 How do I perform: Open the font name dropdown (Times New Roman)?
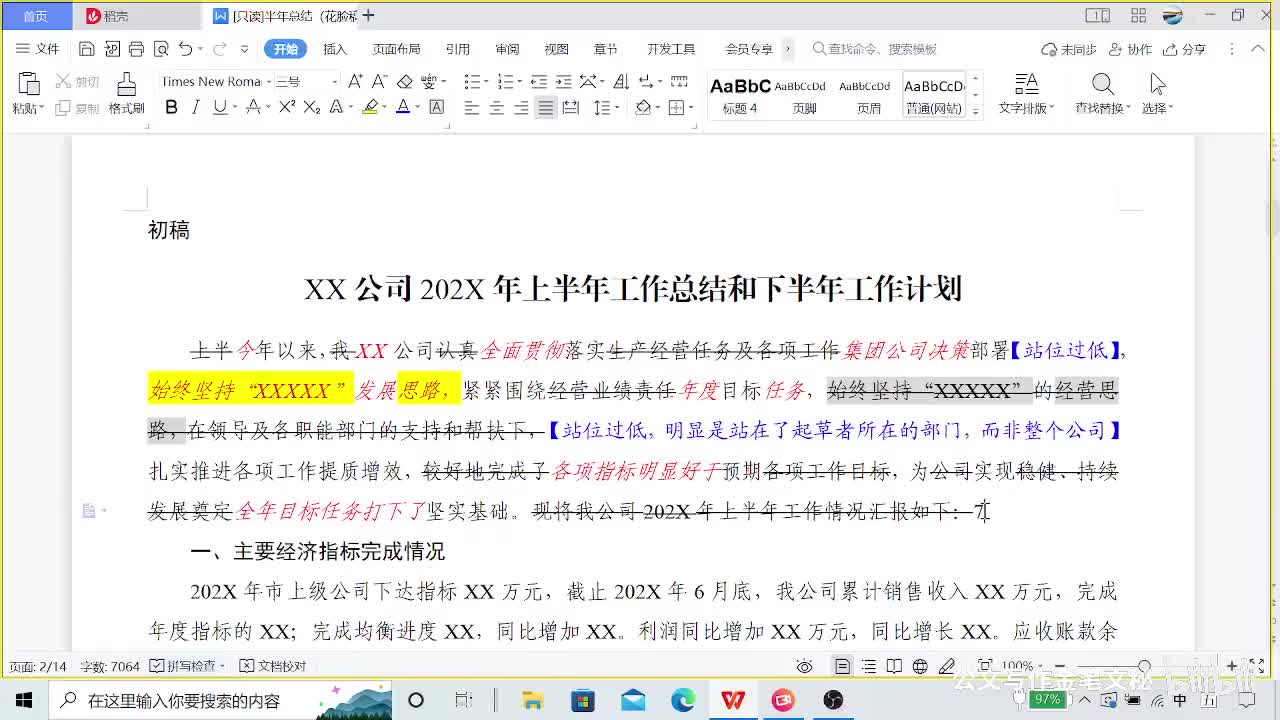tap(267, 81)
